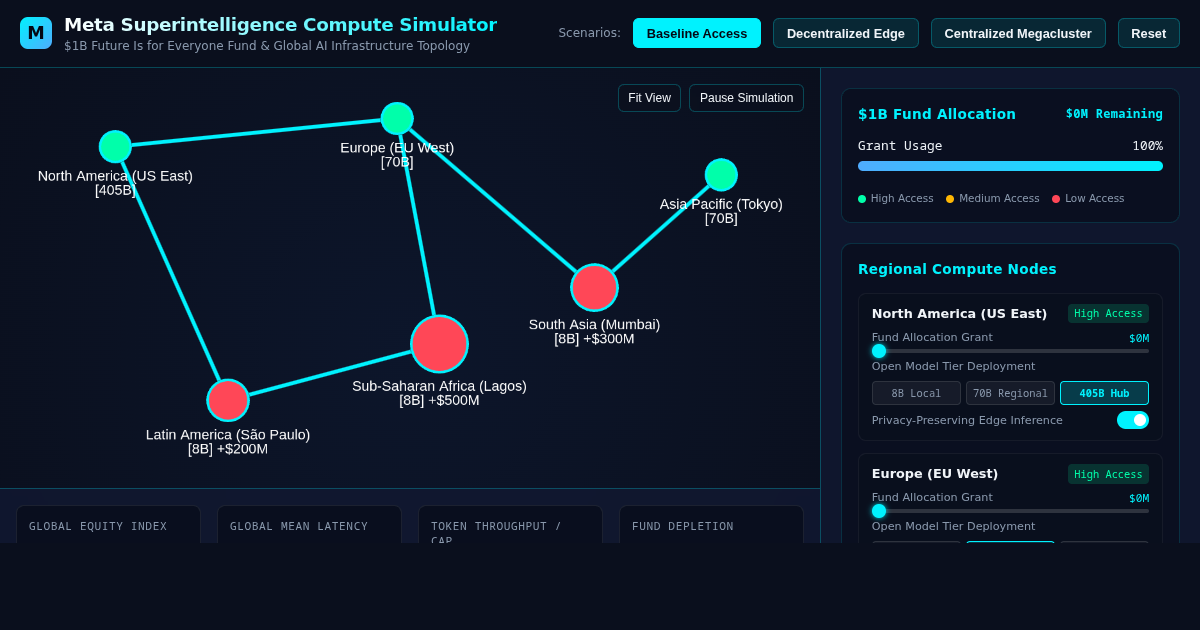Screen dimensions: 1200x630
Task: Choose 8B Local tier for North America
Action: (x=916, y=393)
